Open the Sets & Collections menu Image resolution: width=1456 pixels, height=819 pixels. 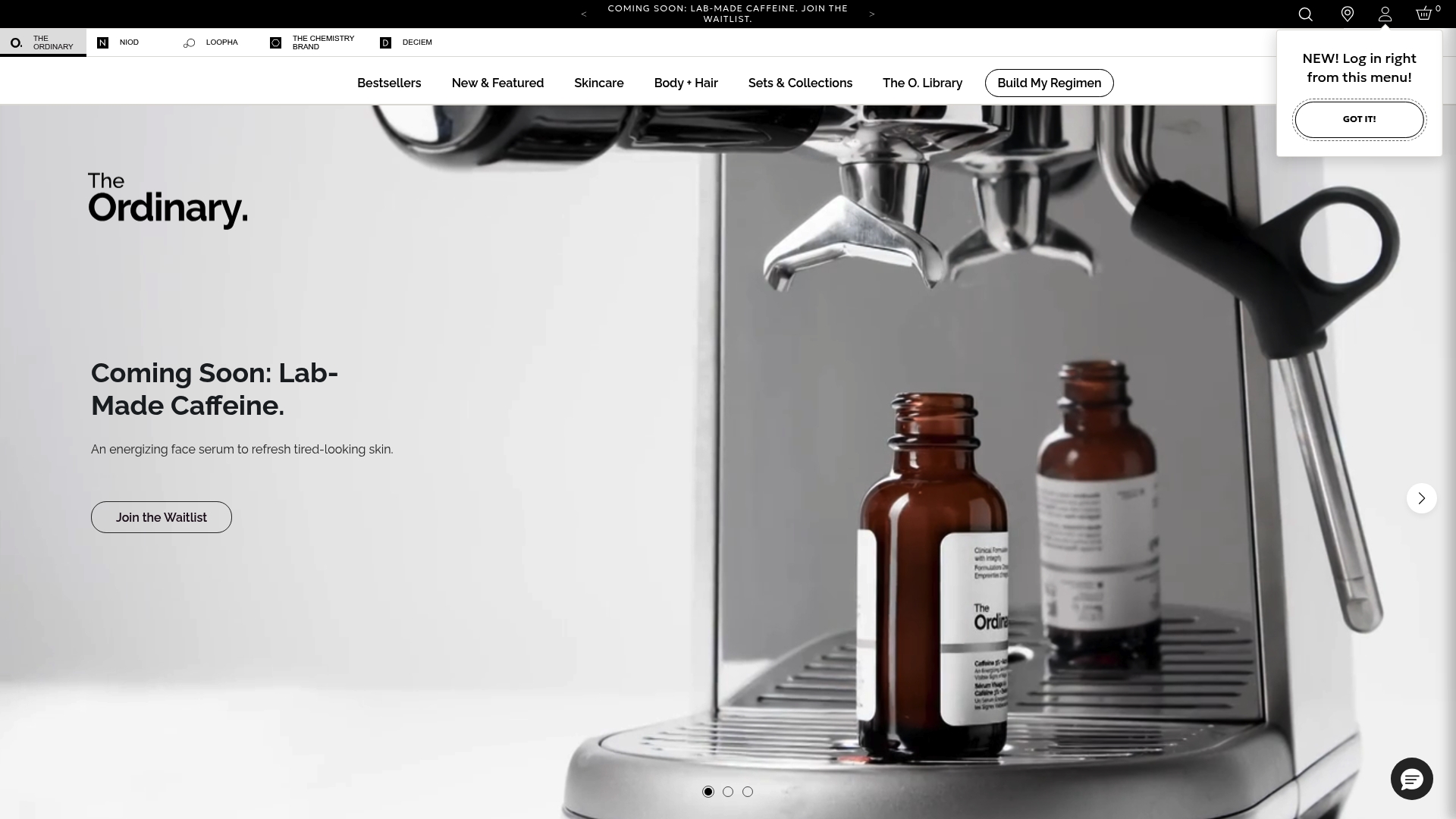pos(800,83)
